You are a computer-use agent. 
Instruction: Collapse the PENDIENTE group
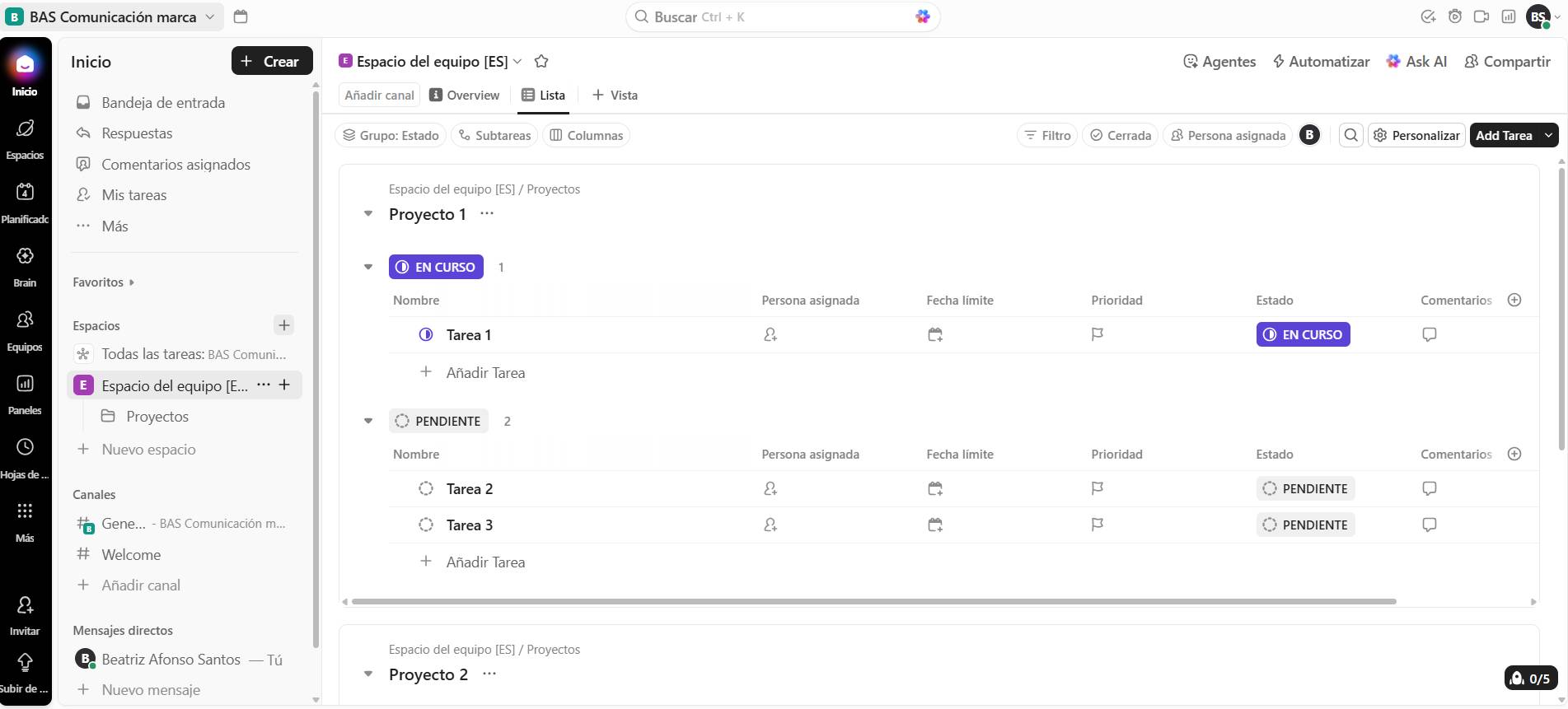click(x=368, y=421)
